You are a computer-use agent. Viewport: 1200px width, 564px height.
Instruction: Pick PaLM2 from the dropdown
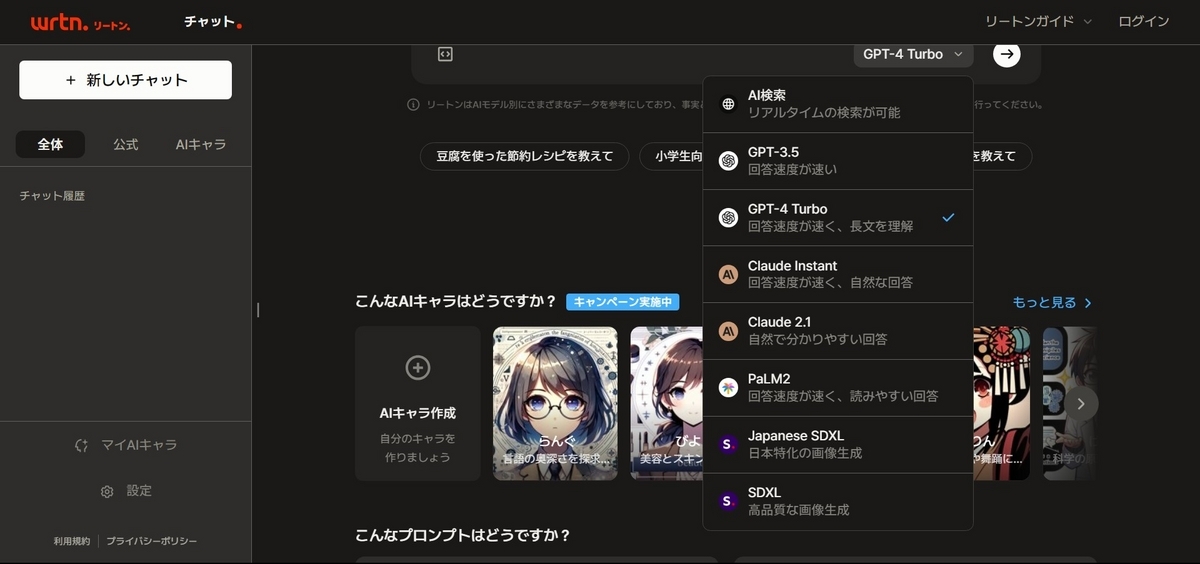point(838,388)
